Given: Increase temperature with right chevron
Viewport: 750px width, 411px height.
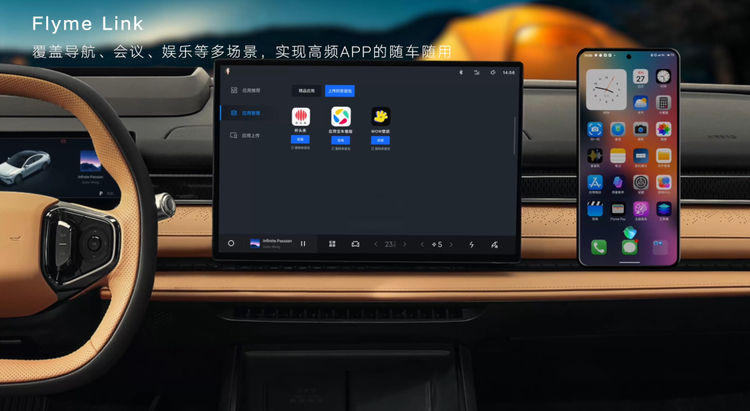Looking at the screenshot, I should click(x=405, y=244).
